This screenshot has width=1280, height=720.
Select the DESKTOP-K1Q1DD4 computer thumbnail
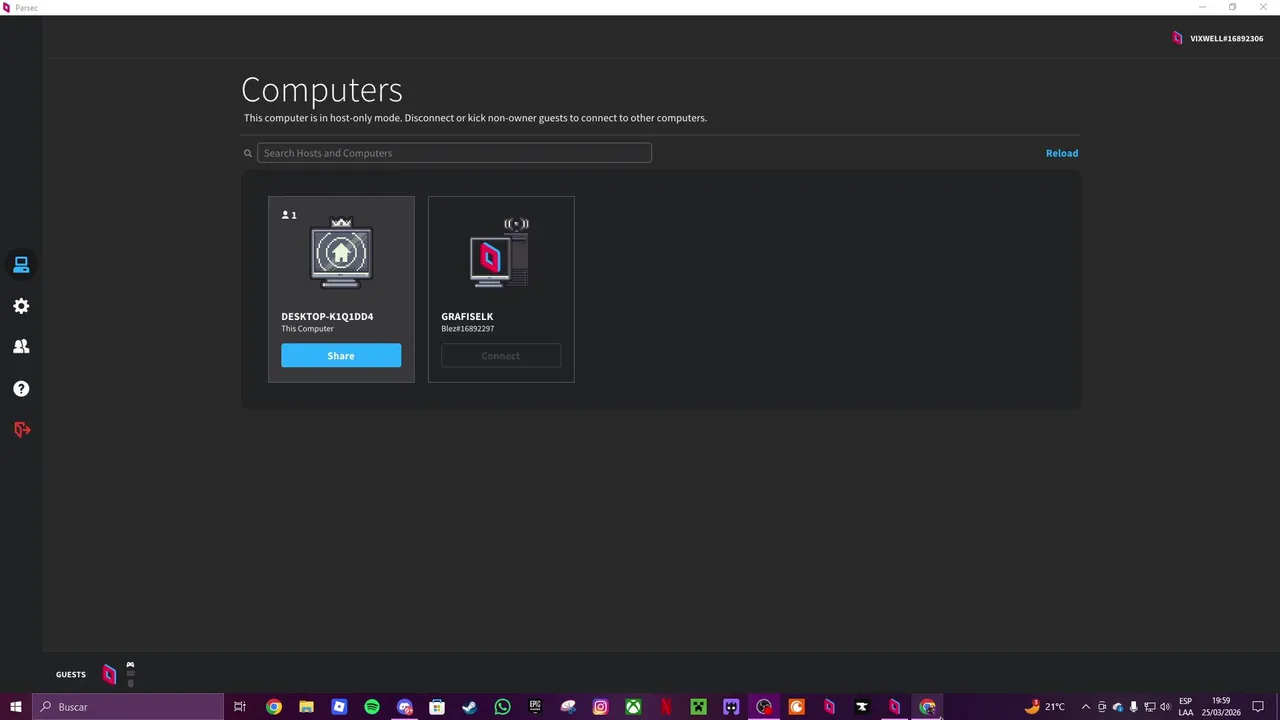pyautogui.click(x=341, y=253)
